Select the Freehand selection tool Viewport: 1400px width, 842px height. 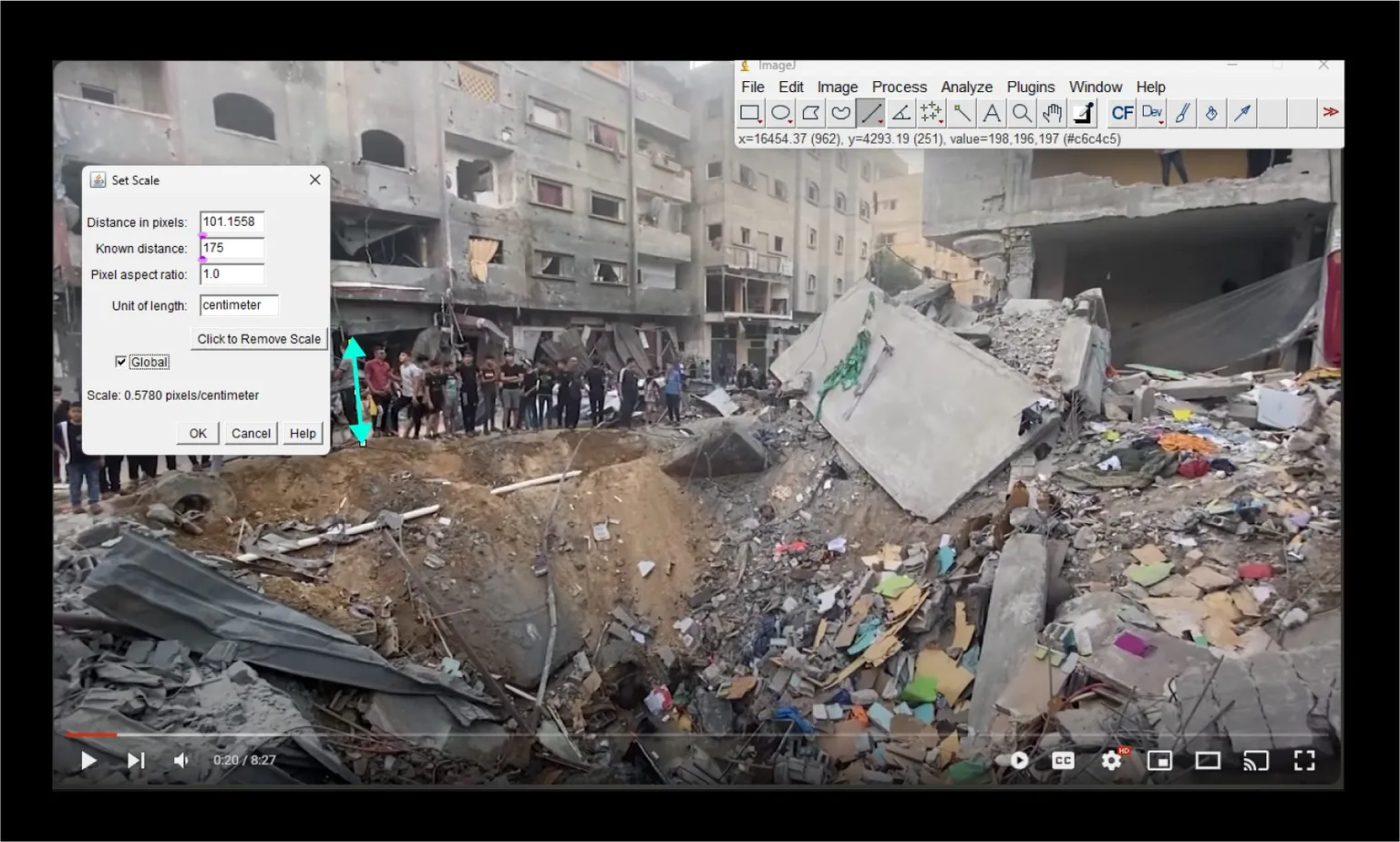pyautogui.click(x=840, y=113)
